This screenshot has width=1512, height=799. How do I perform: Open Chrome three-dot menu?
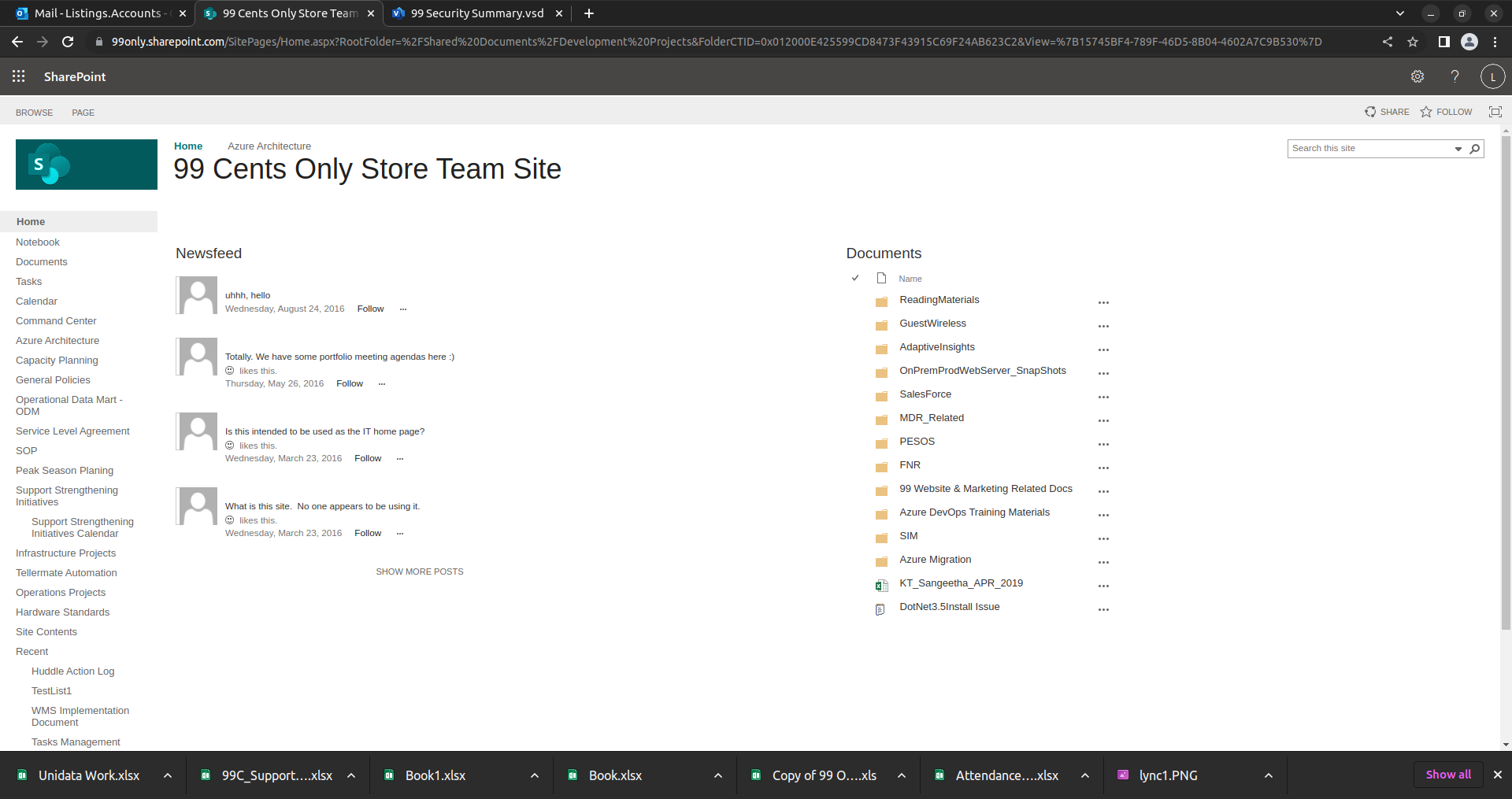coord(1495,42)
